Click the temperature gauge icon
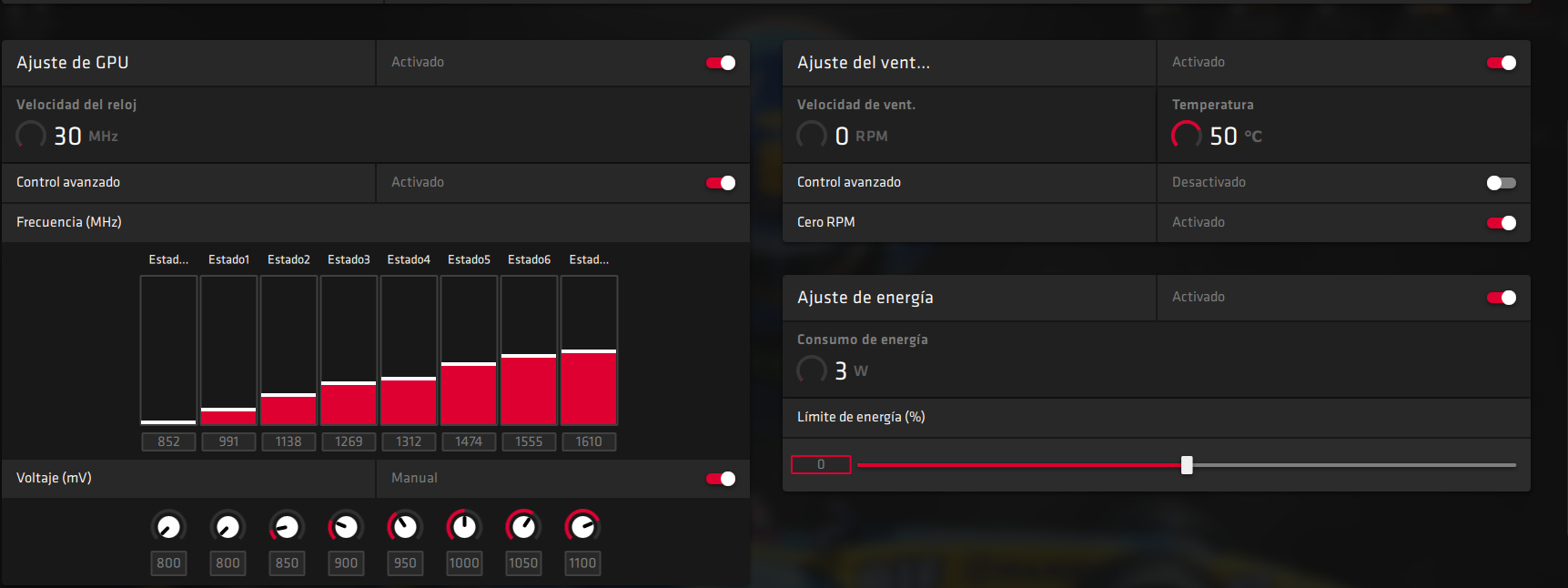 (x=1187, y=136)
